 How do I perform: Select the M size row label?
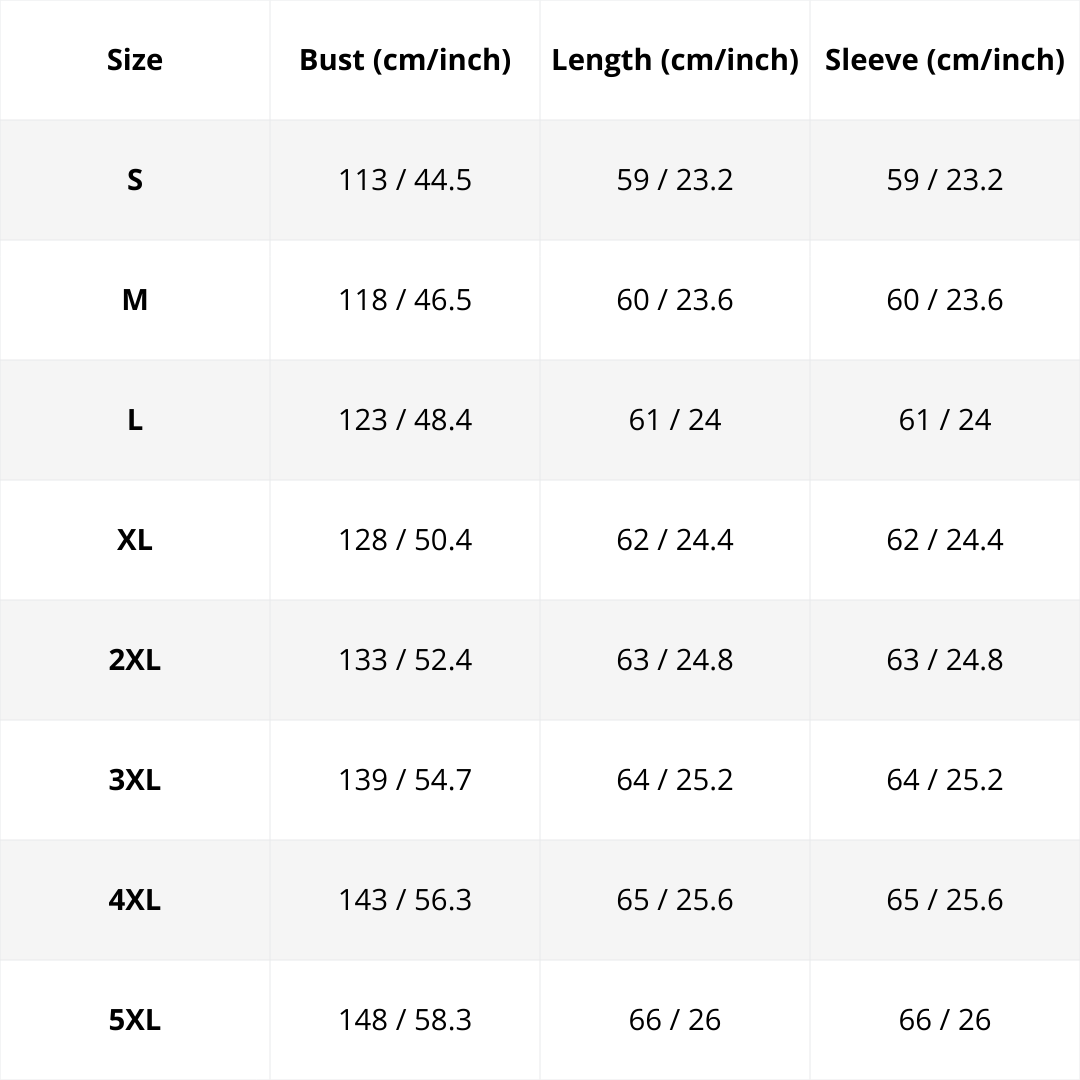(135, 300)
